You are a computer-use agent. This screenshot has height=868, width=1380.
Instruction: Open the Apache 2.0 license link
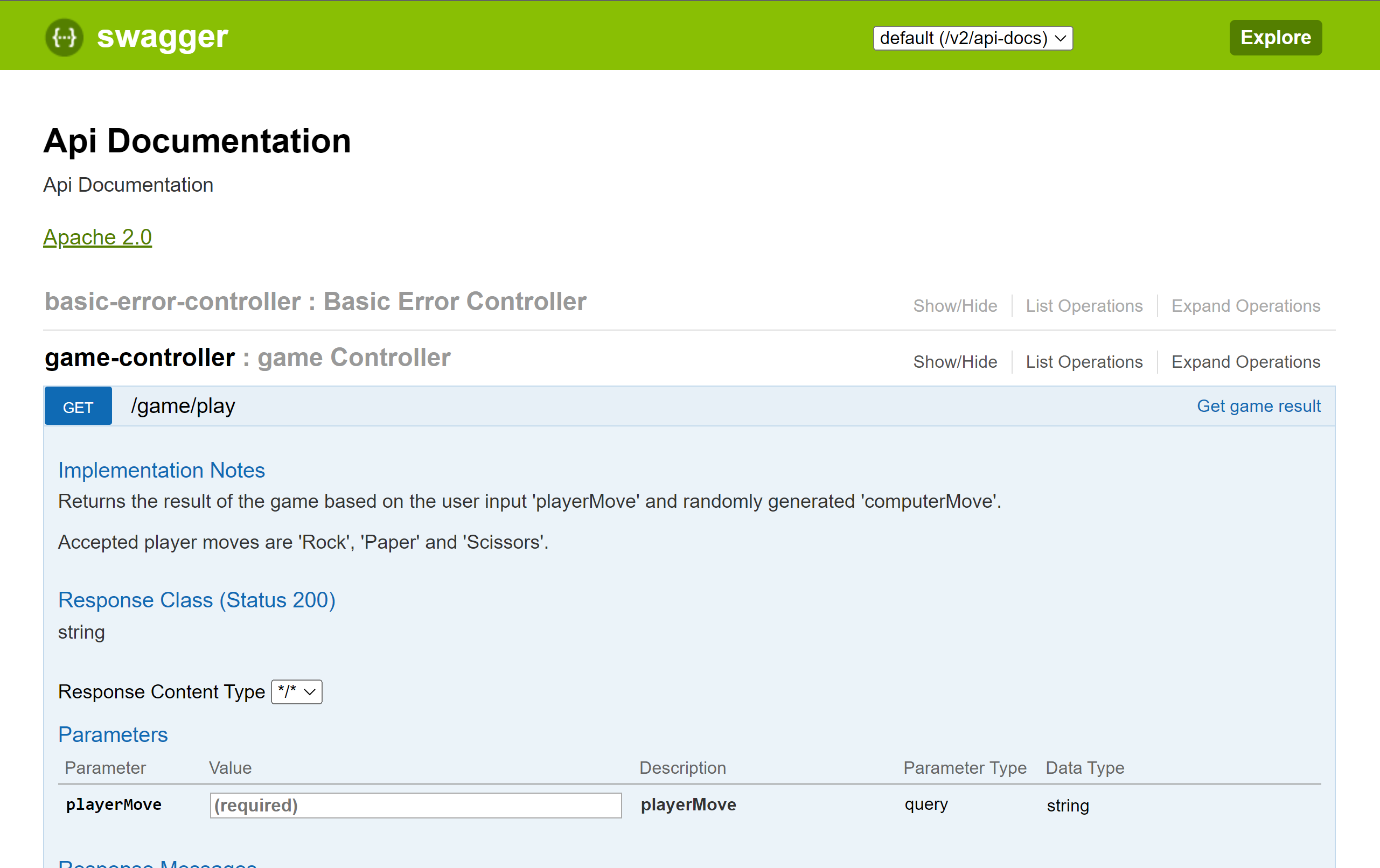[x=97, y=236]
